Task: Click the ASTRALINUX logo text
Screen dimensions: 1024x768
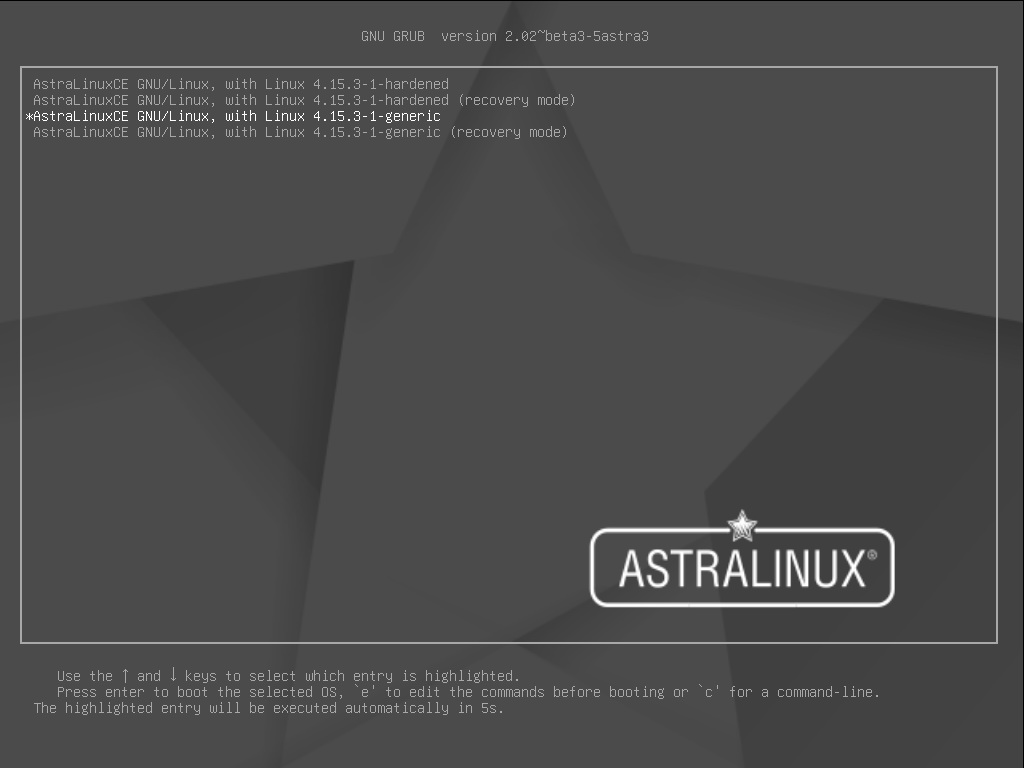Action: click(x=742, y=569)
